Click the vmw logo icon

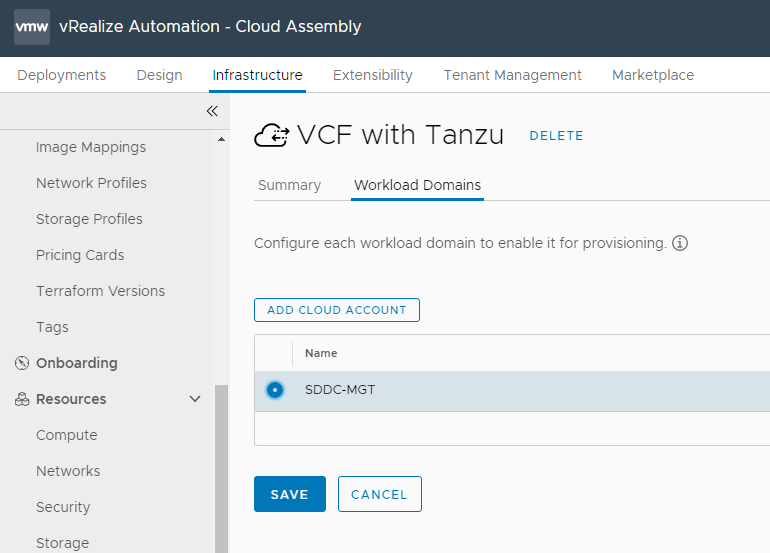point(32,27)
